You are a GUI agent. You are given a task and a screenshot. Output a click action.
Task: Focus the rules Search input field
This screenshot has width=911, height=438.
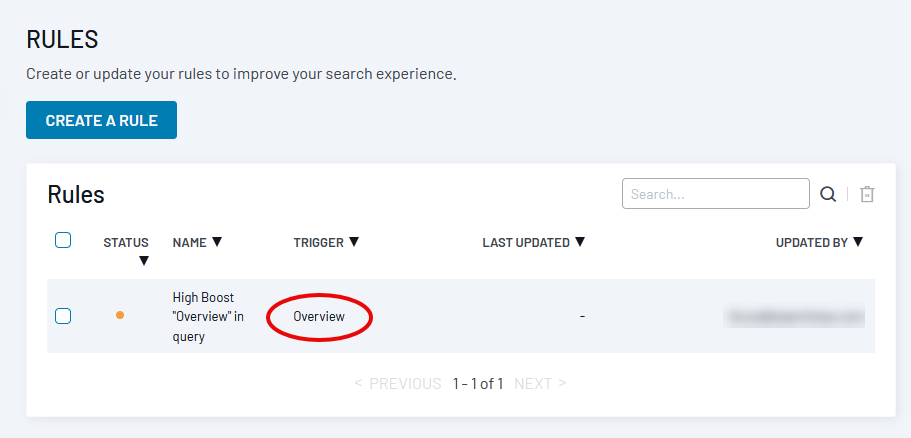point(715,194)
